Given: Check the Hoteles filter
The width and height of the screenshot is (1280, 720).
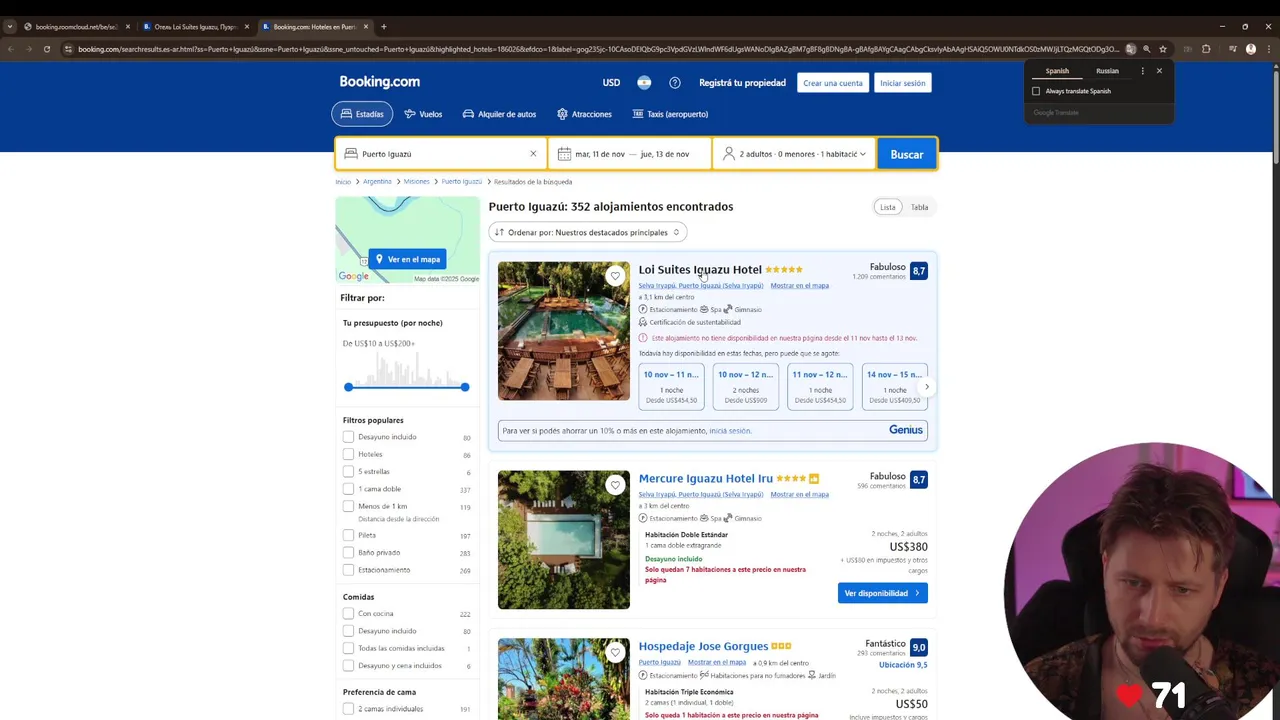Looking at the screenshot, I should (x=348, y=454).
